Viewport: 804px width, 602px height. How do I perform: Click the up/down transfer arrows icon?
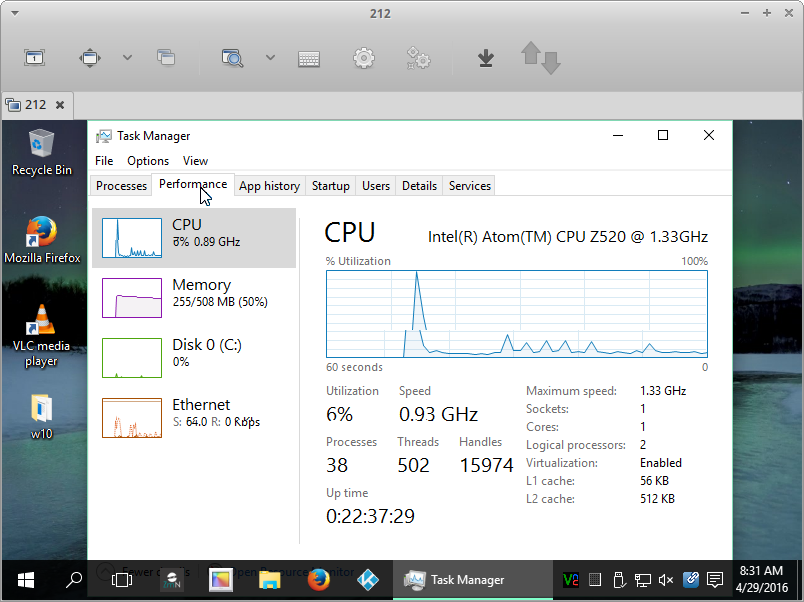coord(540,57)
